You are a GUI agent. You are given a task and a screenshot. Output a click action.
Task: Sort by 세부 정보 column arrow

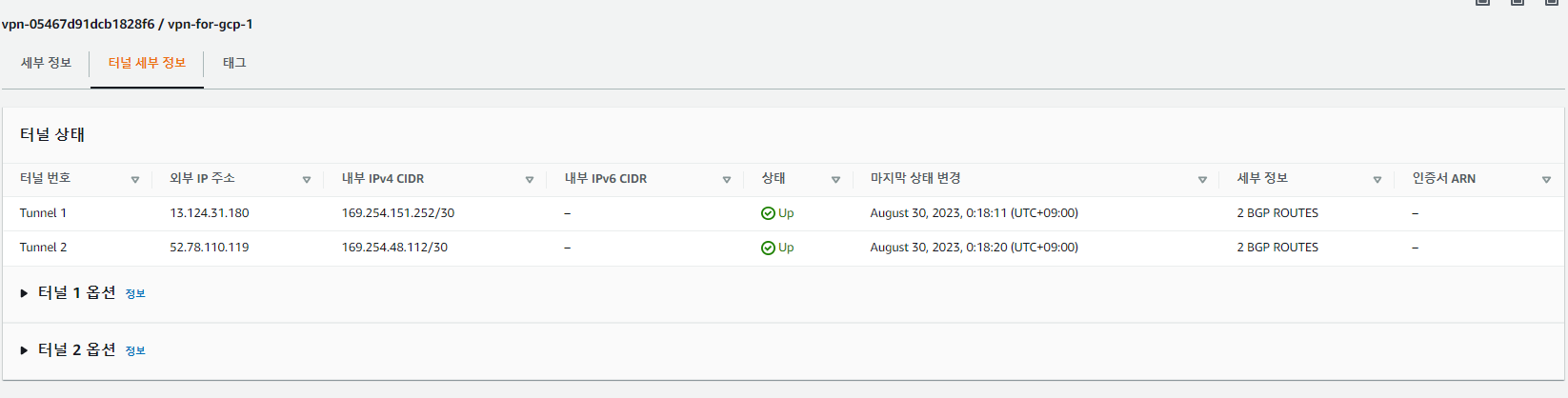(x=1377, y=180)
